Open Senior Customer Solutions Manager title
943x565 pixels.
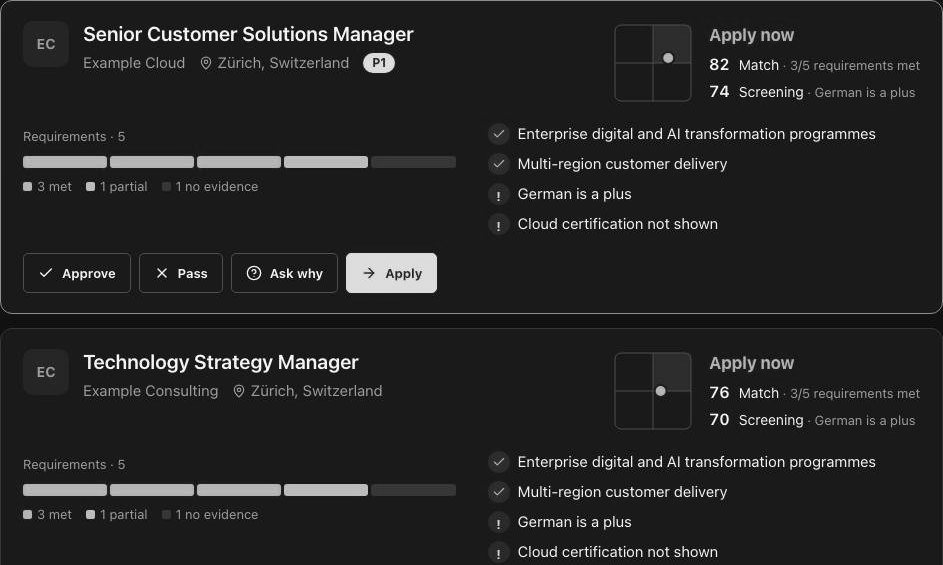(248, 34)
